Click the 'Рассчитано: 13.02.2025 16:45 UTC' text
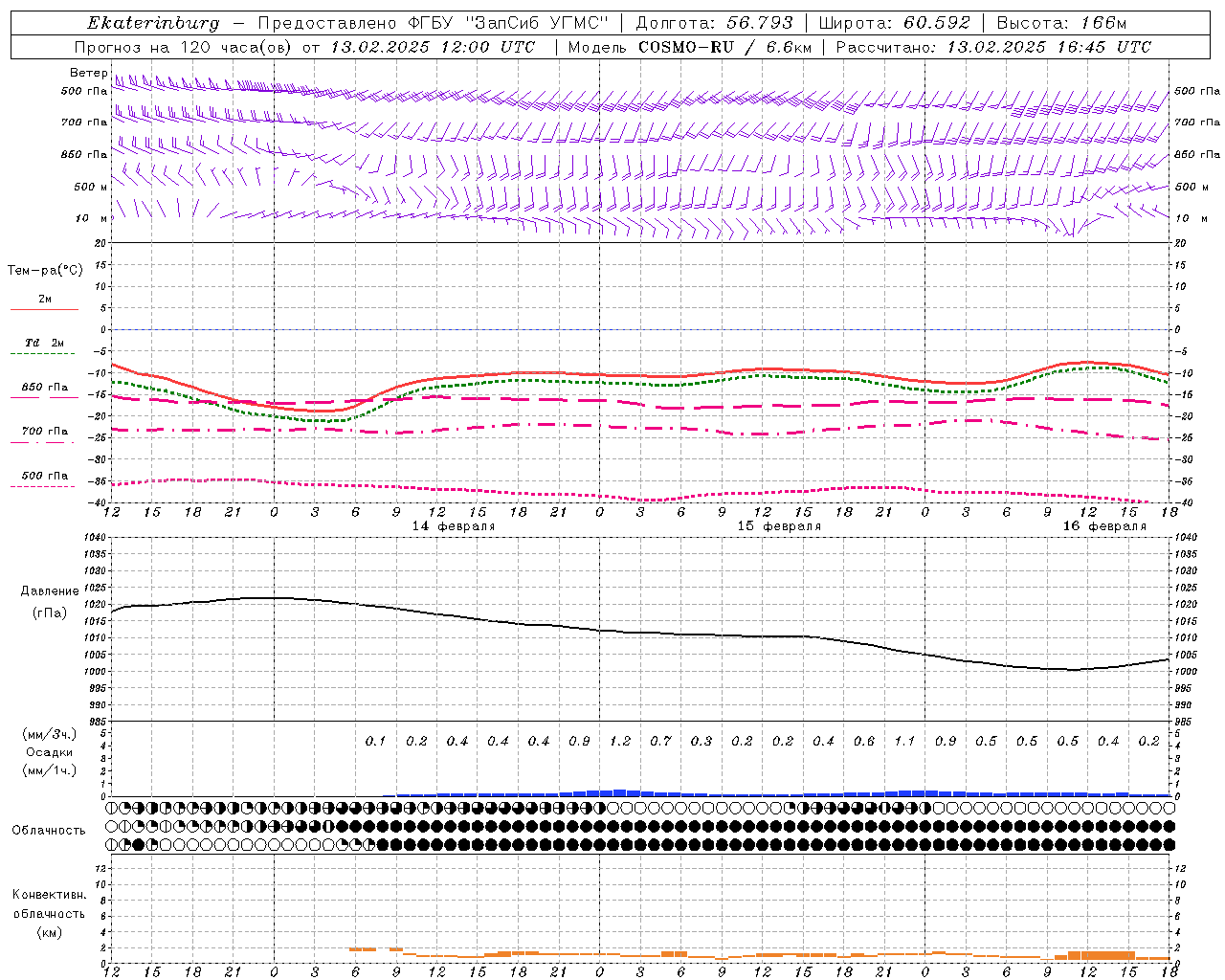This screenshot has width=1225, height=980. click(993, 47)
